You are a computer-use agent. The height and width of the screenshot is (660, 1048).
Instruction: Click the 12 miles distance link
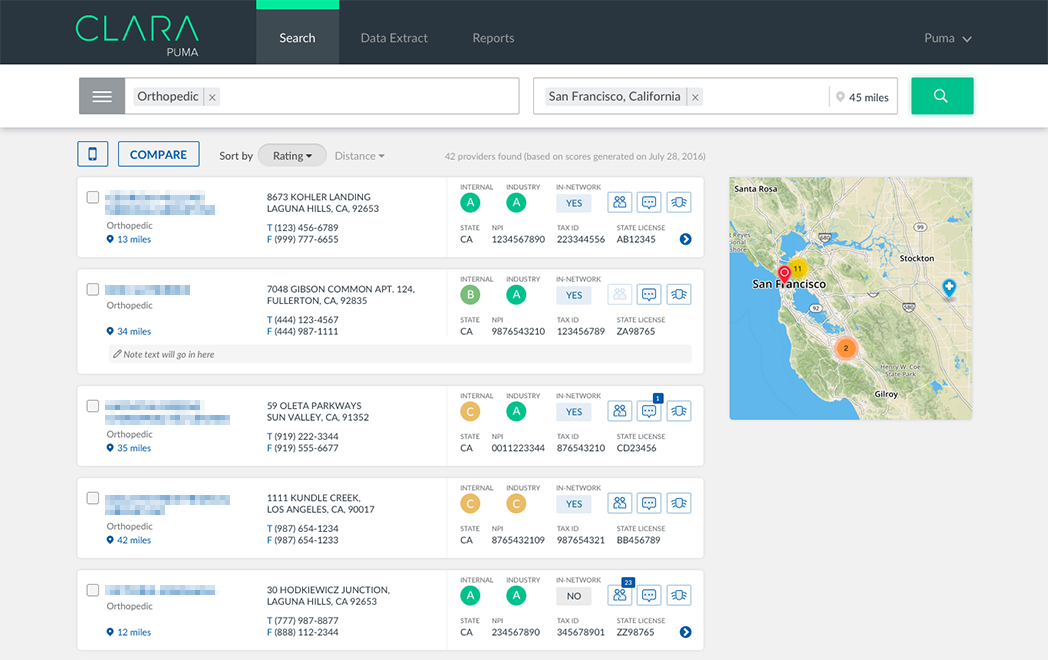(x=129, y=633)
